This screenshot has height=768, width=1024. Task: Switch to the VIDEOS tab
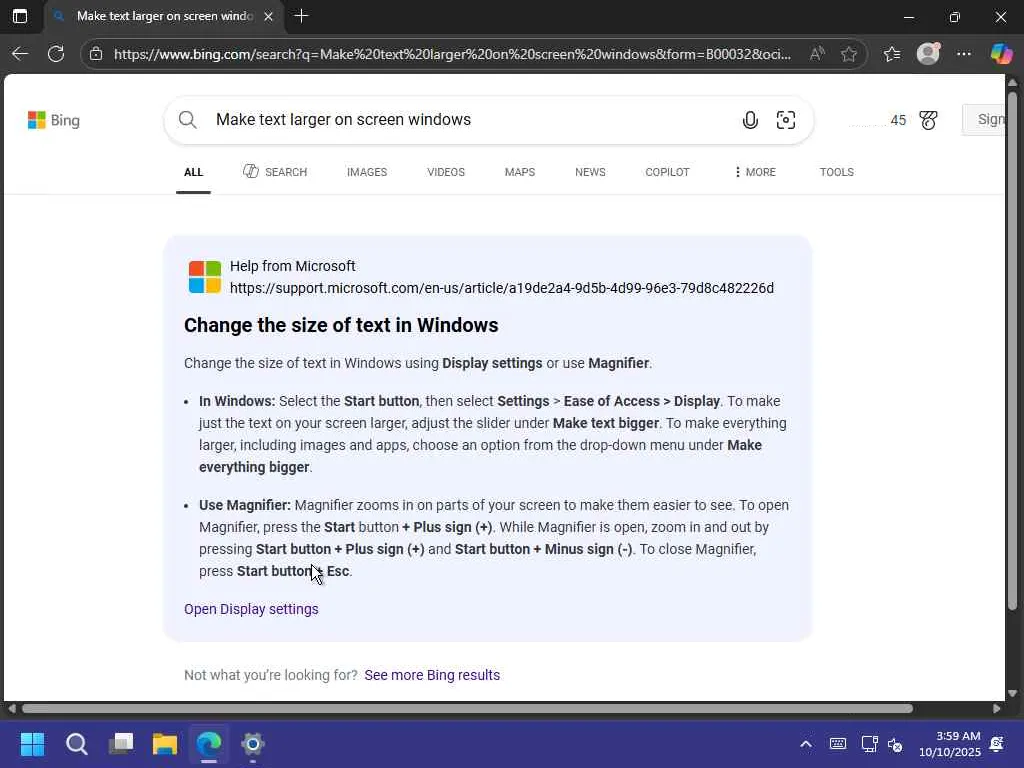pyautogui.click(x=446, y=172)
